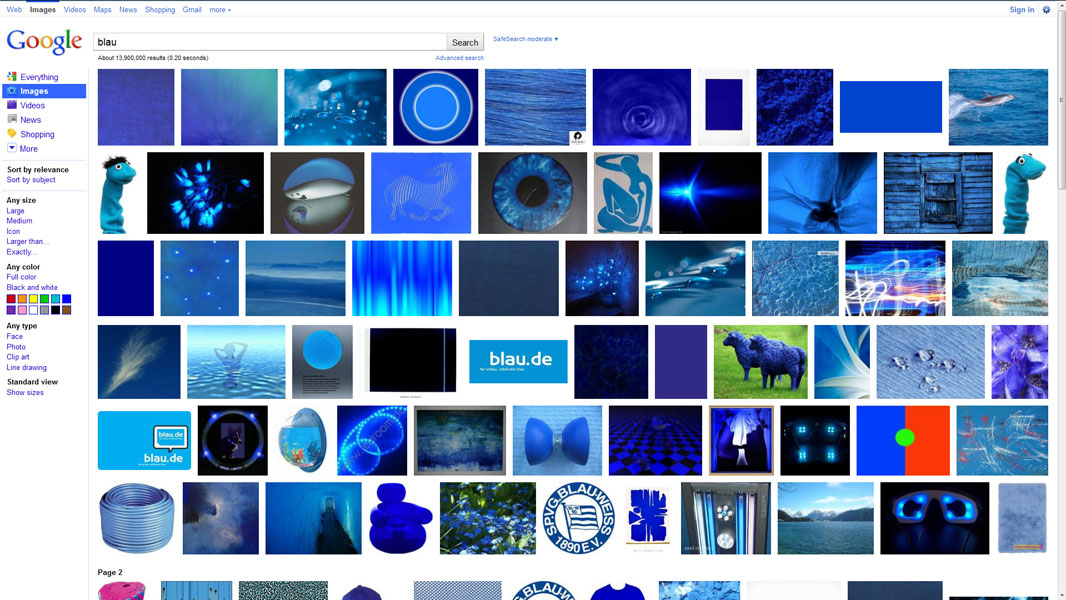
Task: Expand the SafeSearch moderate dropdown
Action: pos(526,39)
